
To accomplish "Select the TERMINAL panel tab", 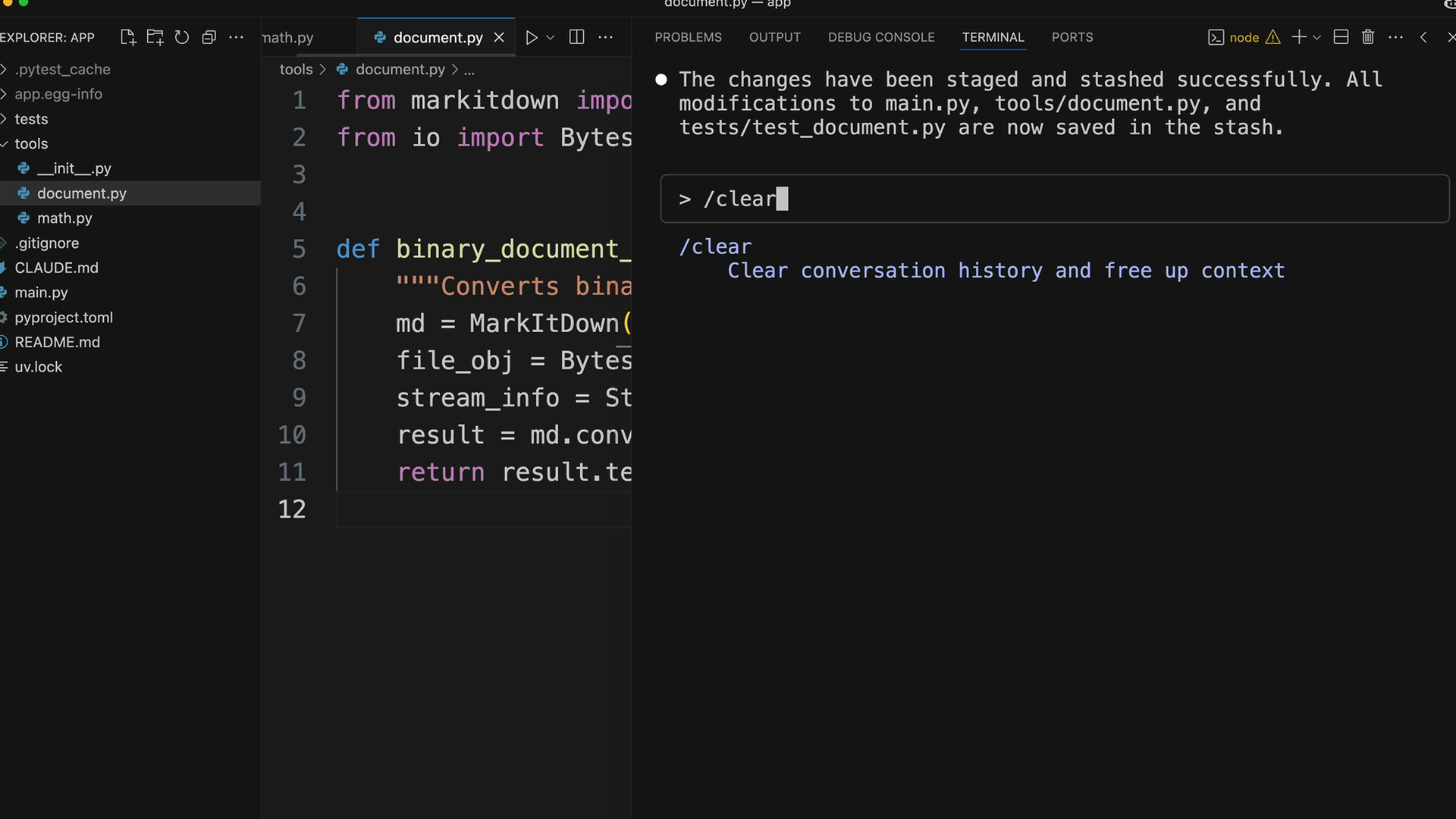I will pyautogui.click(x=993, y=37).
